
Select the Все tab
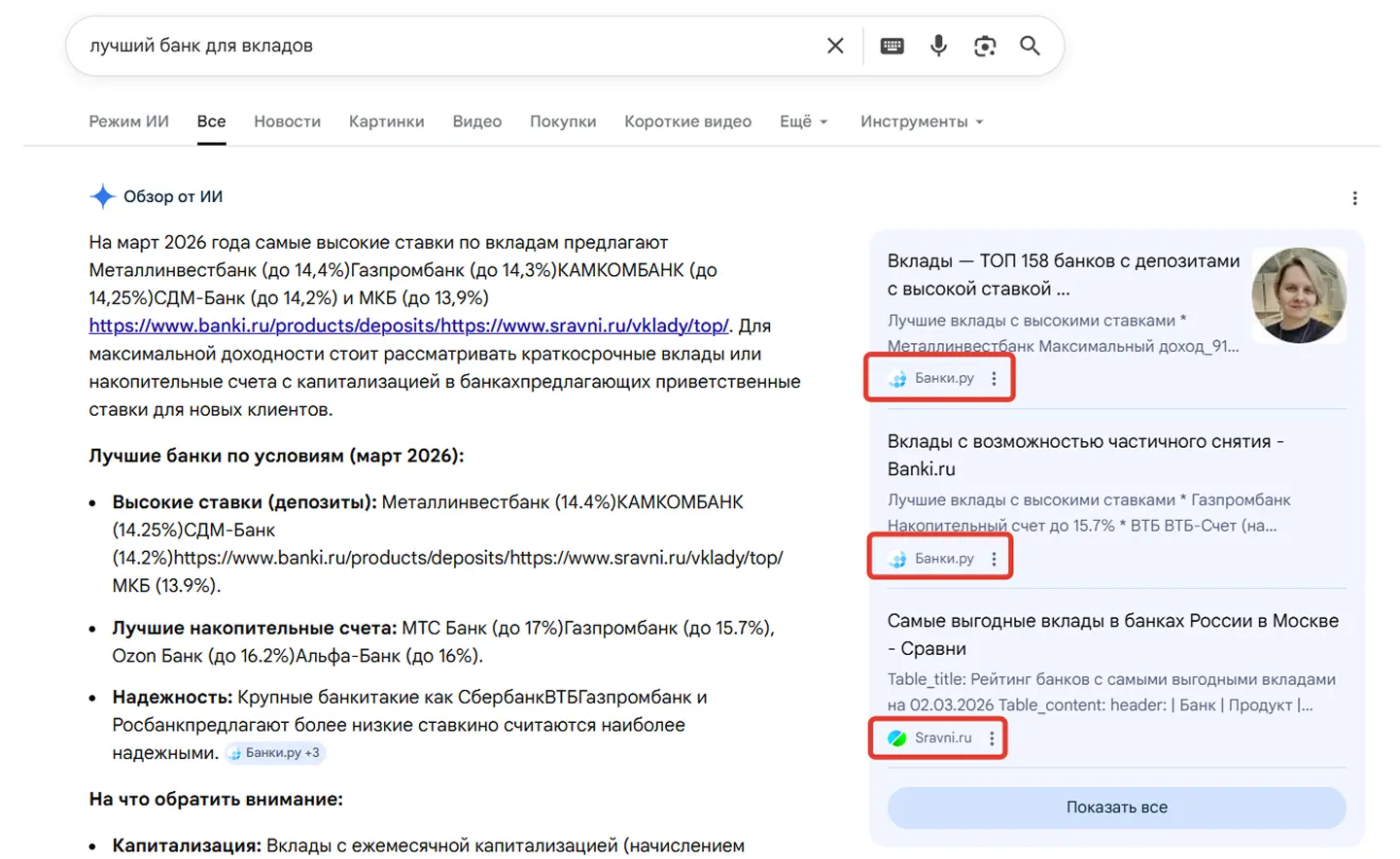tap(211, 121)
